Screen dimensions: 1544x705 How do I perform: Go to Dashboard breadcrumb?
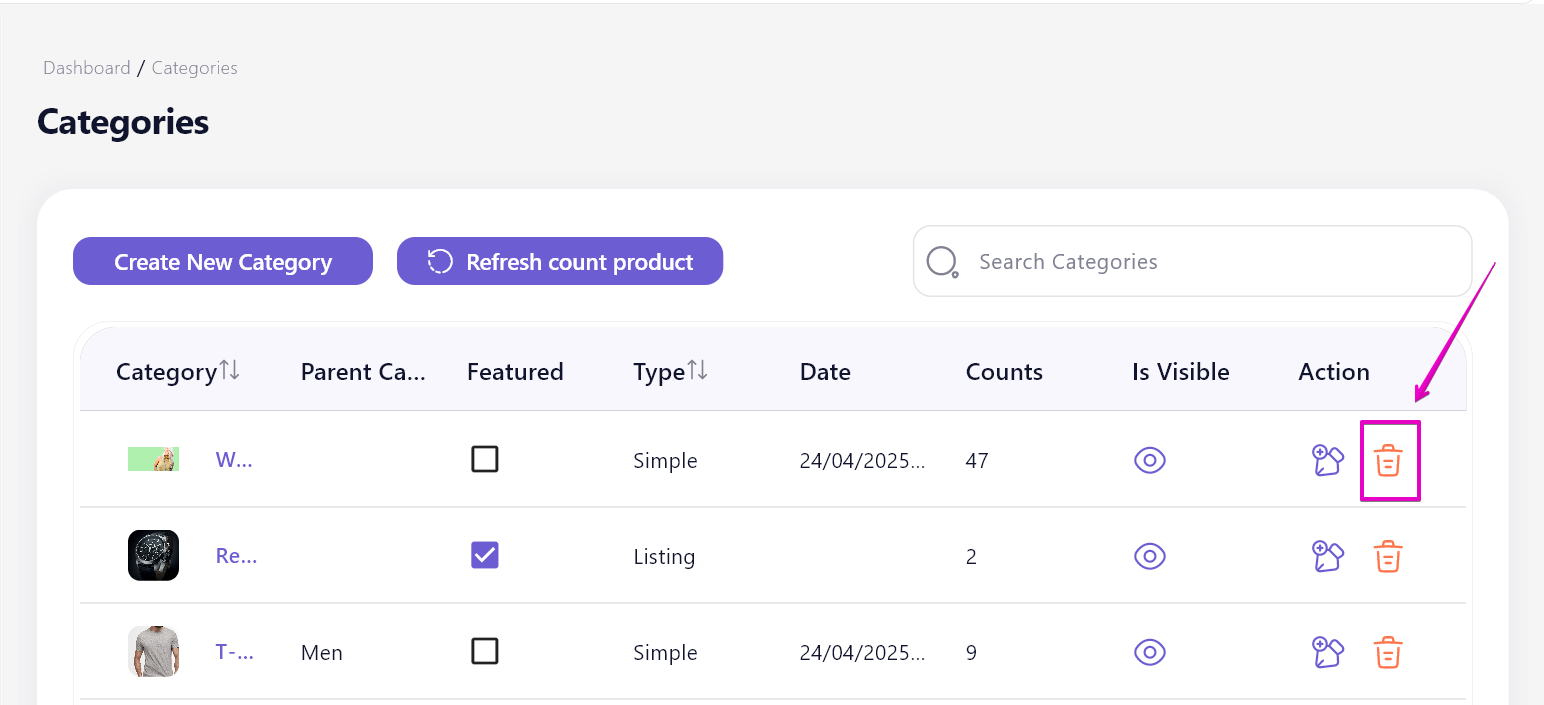(x=87, y=68)
